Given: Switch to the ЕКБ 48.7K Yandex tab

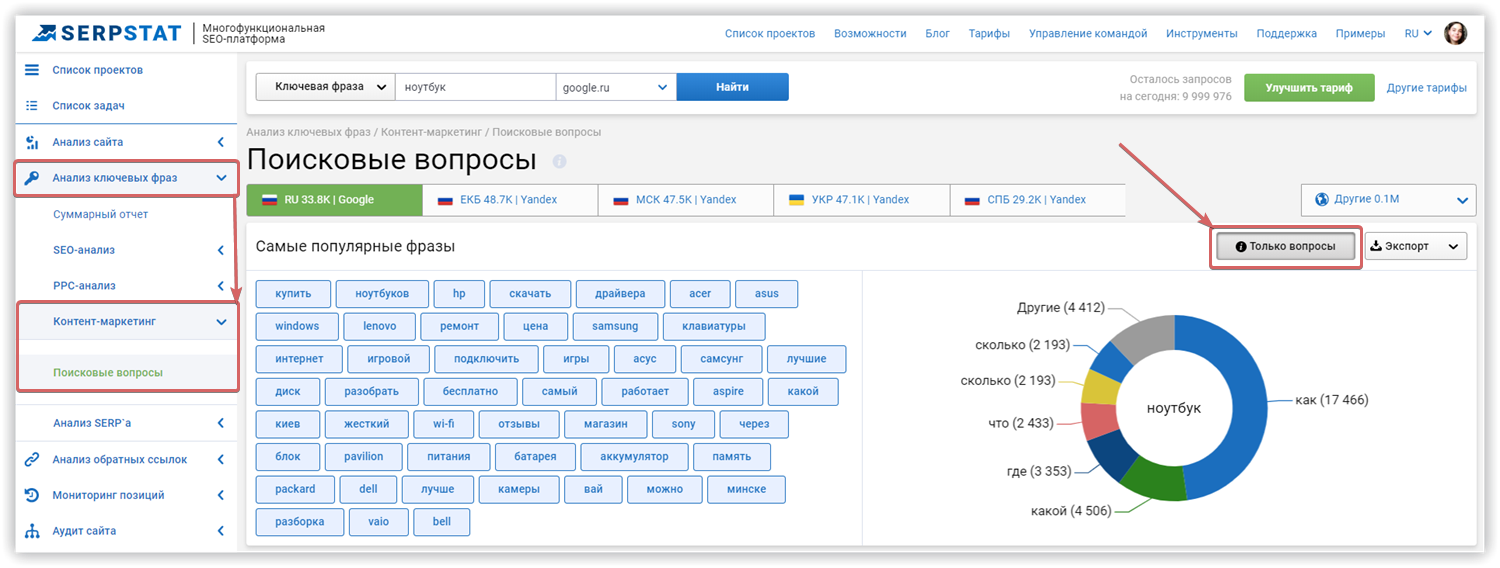Looking at the screenshot, I should tap(510, 199).
